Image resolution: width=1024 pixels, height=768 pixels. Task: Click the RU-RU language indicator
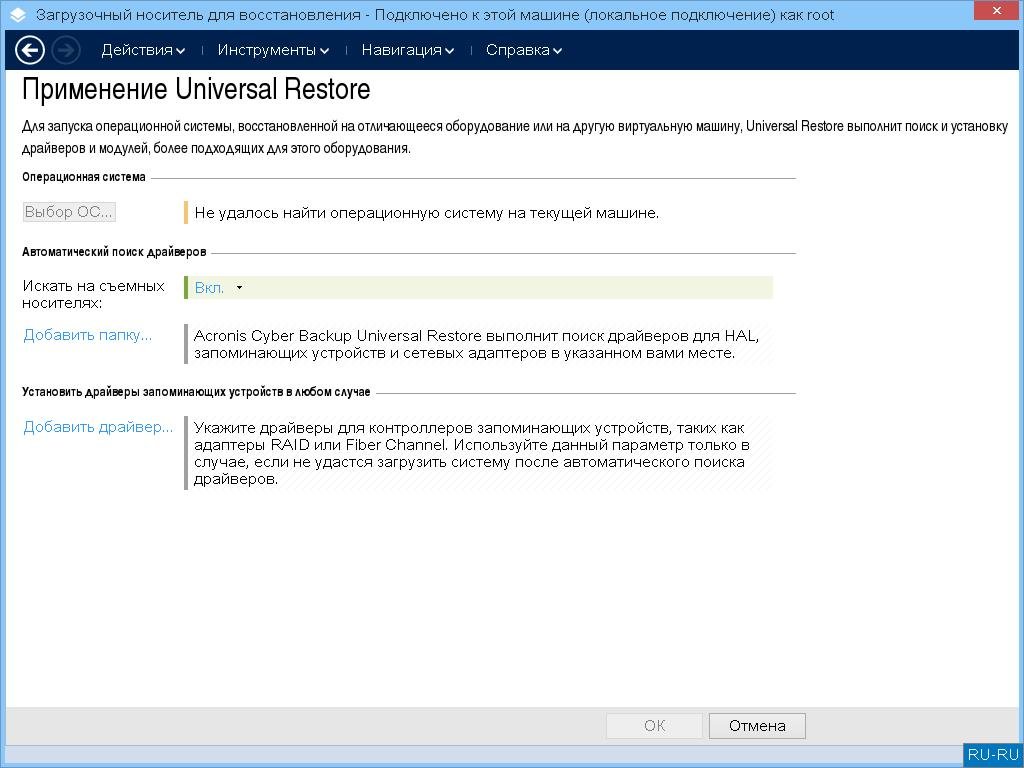point(993,754)
